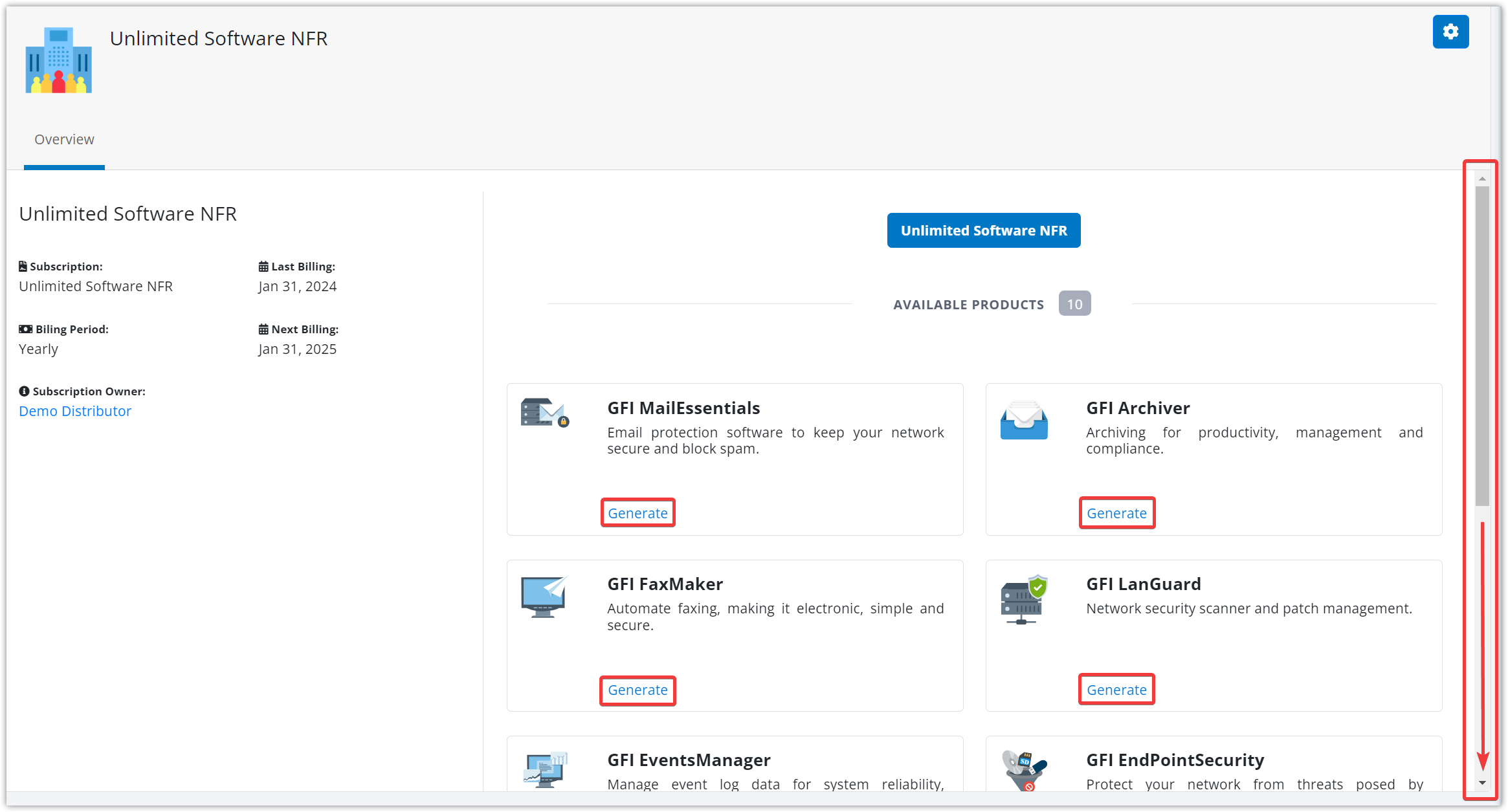This screenshot has width=1508, height=812.
Task: Click the organization building icon
Action: pyautogui.click(x=59, y=60)
